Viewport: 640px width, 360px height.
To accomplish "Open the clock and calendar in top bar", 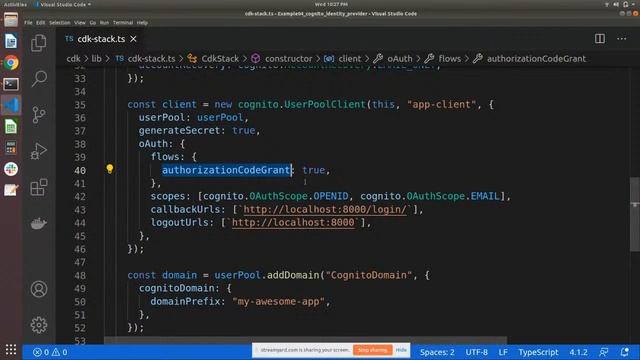I will (331, 4).
